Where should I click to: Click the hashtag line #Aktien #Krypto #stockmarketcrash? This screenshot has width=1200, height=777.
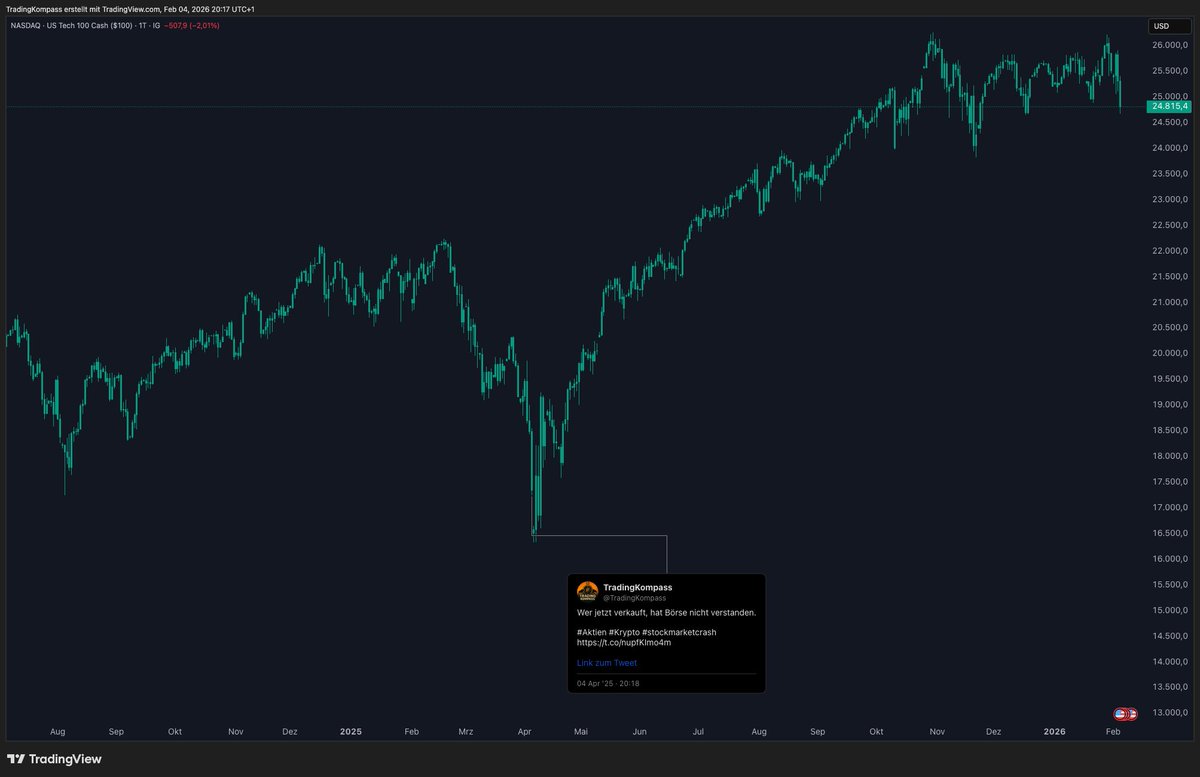click(x=647, y=632)
